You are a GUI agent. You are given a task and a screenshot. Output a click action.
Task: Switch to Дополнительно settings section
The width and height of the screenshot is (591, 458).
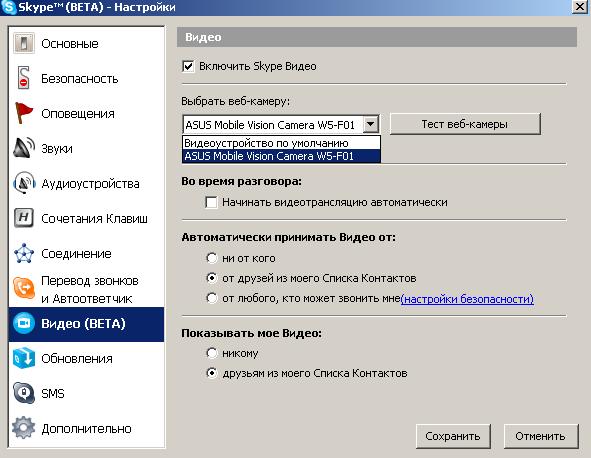point(87,428)
